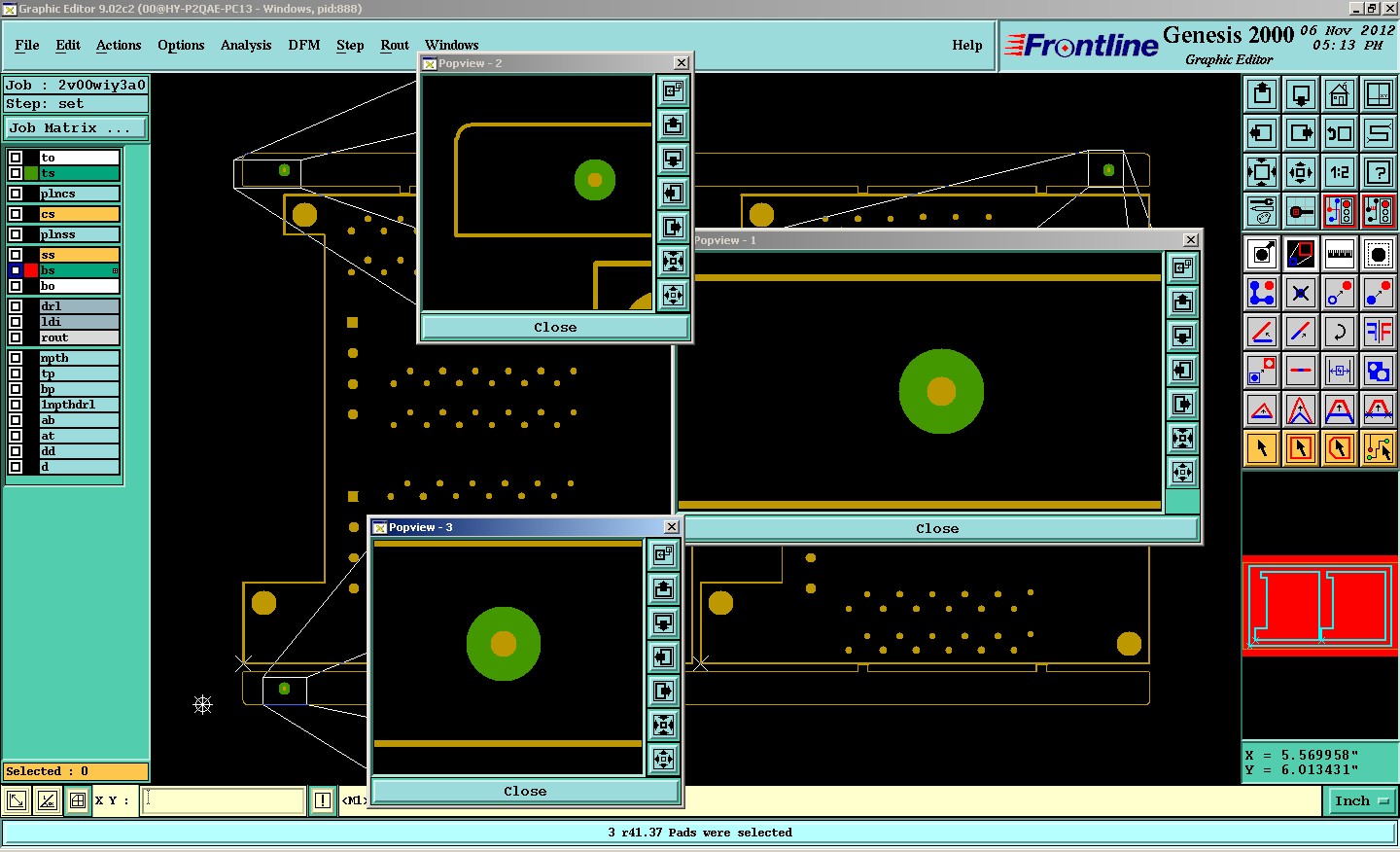This screenshot has height=852, width=1400.
Task: Click the pan up view icon in main toolbar
Action: pos(1262,94)
